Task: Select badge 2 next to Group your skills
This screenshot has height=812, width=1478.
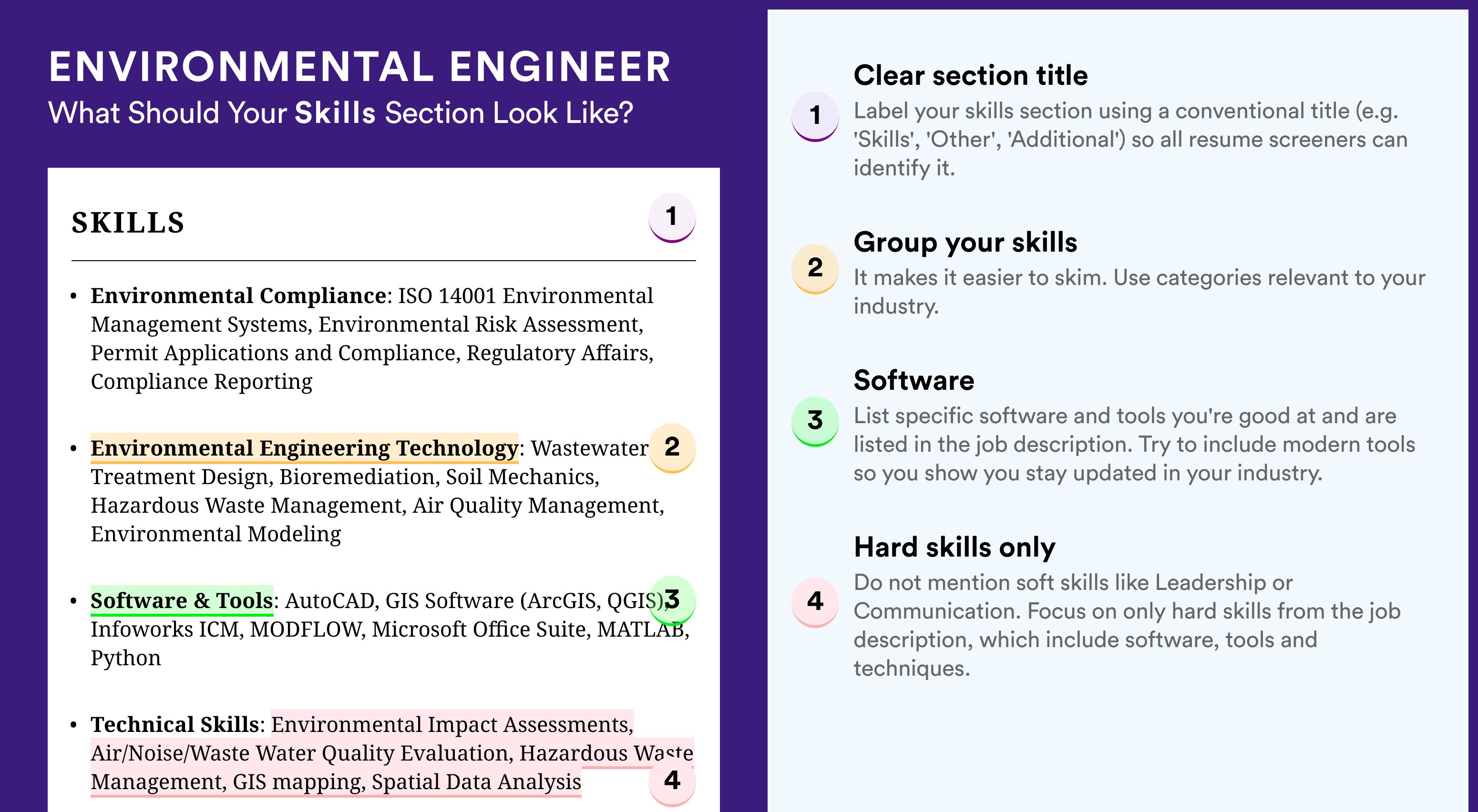Action: [815, 268]
